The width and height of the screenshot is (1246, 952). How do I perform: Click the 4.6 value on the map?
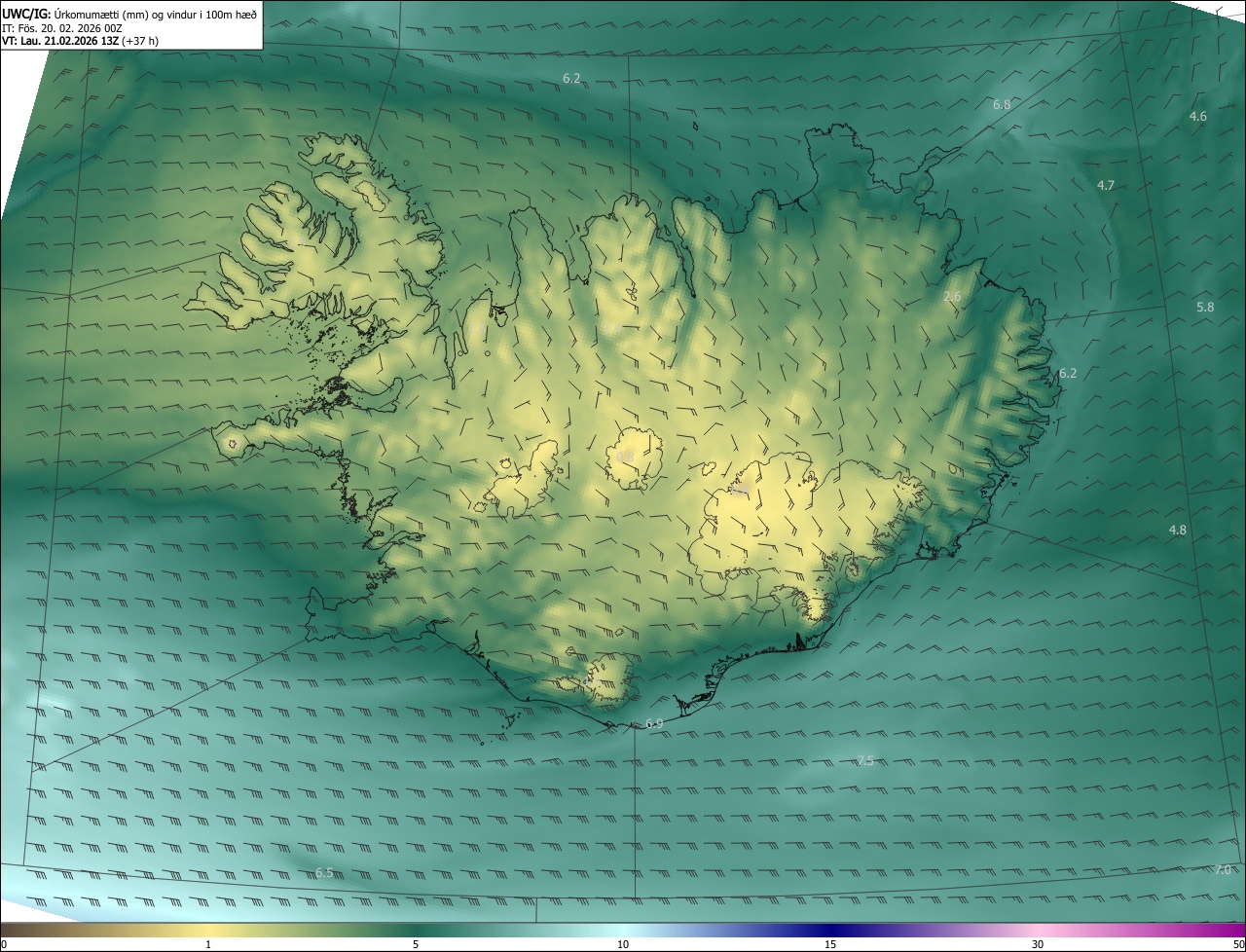click(x=1198, y=116)
